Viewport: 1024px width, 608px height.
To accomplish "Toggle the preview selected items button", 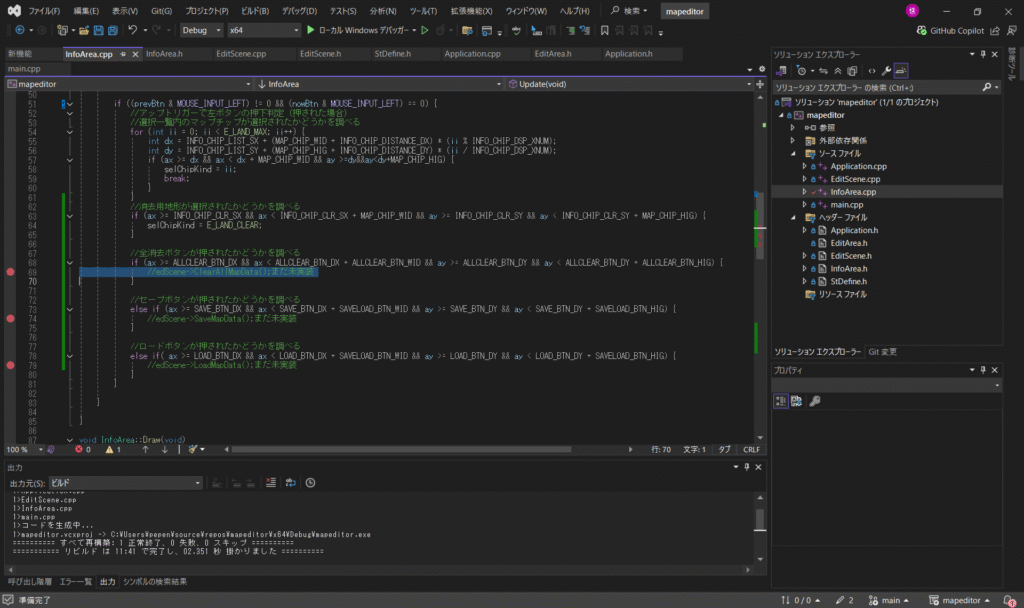I will coord(902,71).
